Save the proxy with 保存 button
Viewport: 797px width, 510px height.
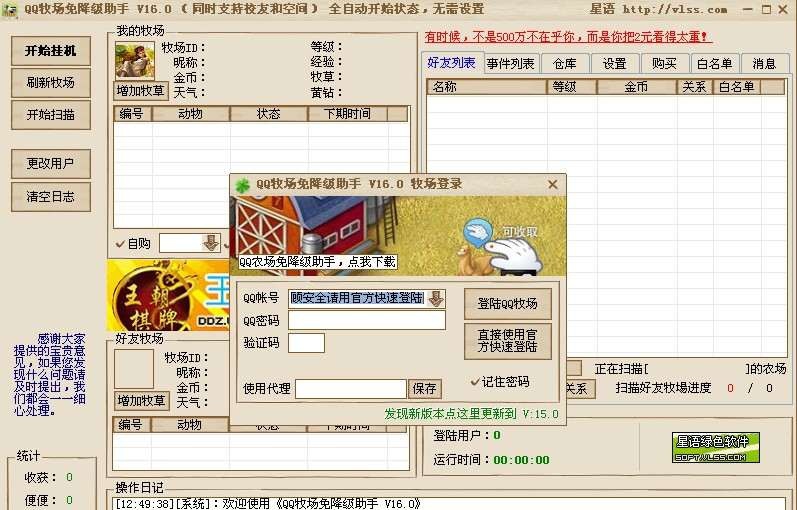[425, 389]
